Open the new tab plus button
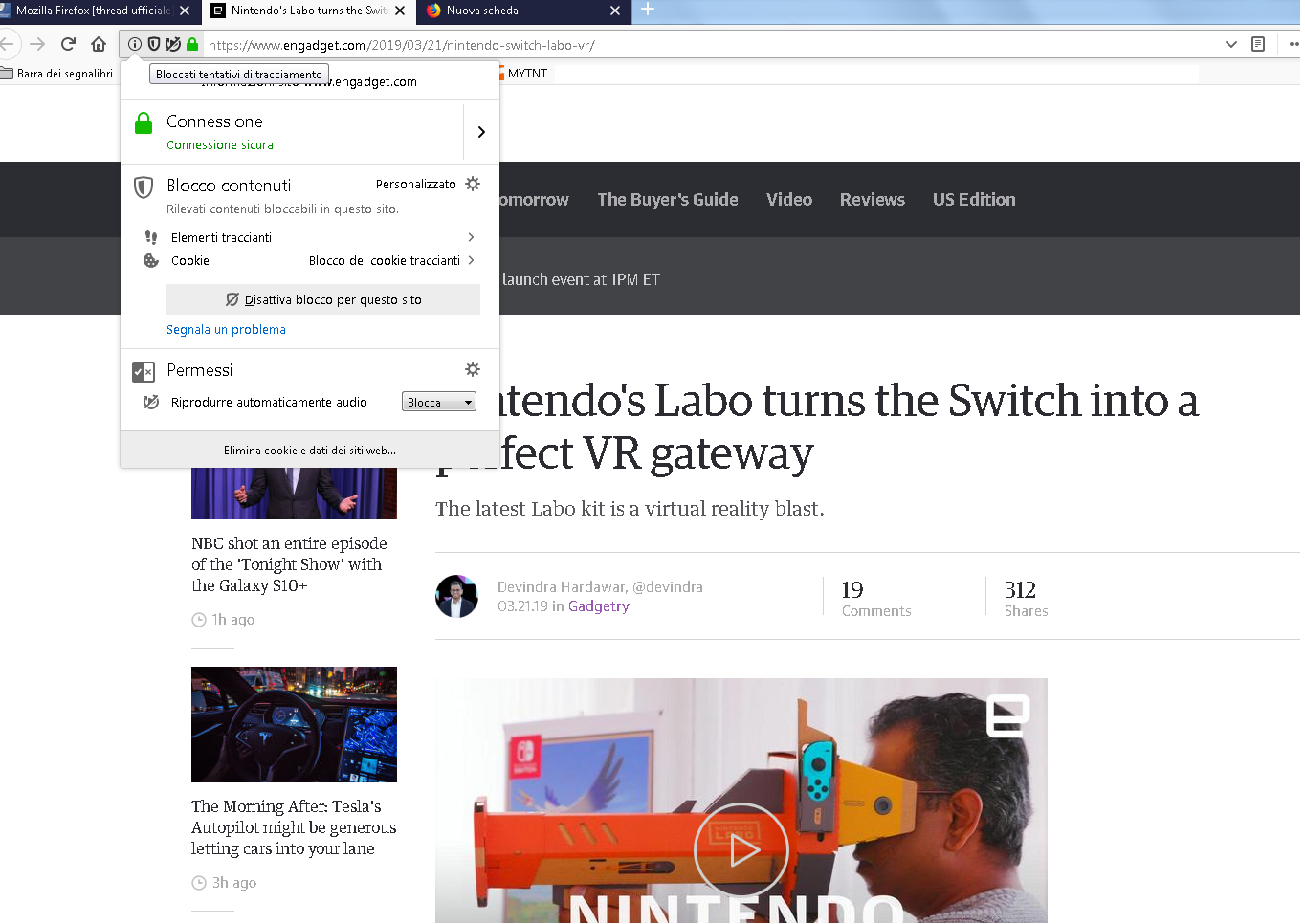 648,10
